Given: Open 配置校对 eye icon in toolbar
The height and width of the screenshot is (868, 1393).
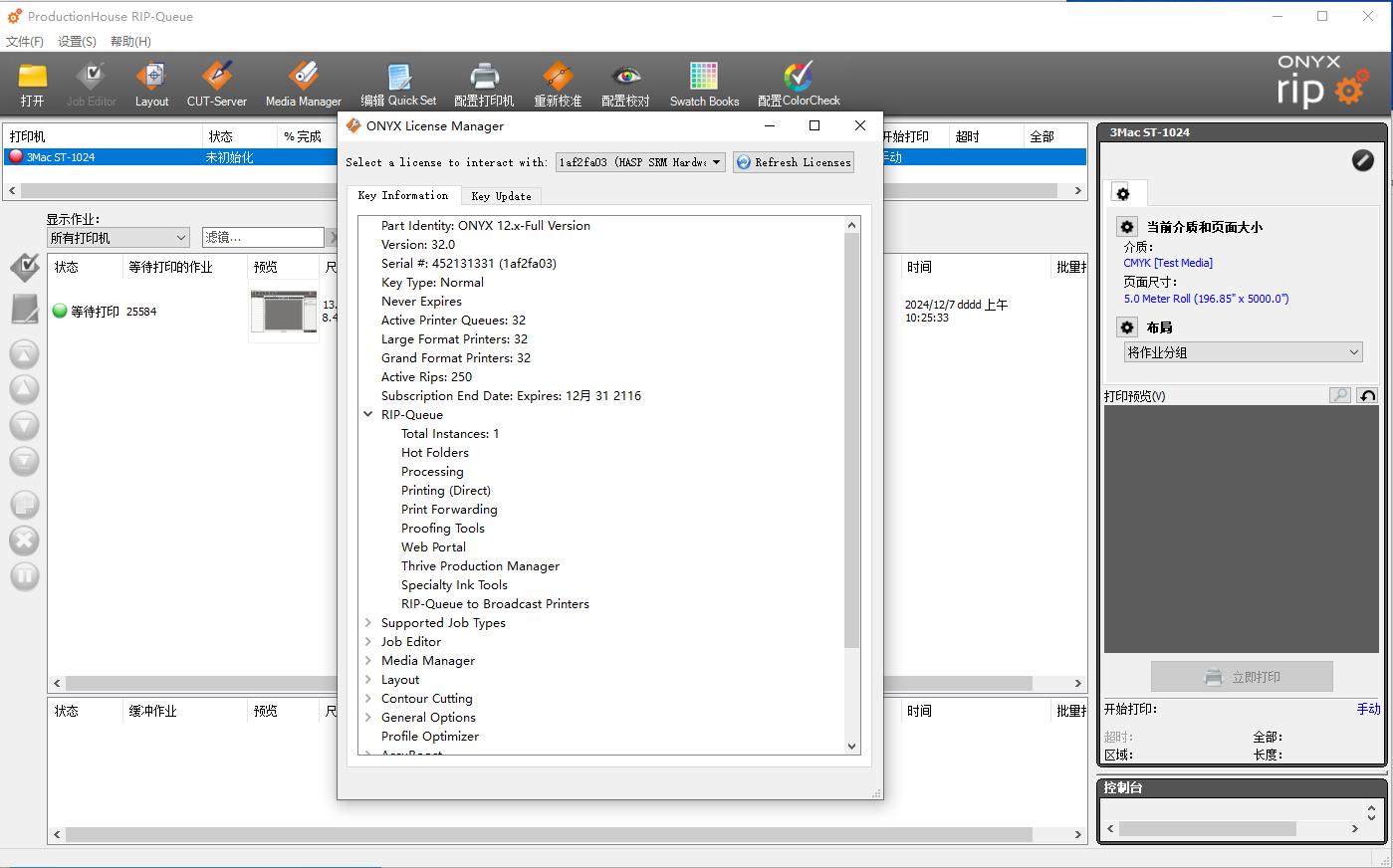Looking at the screenshot, I should coord(626,77).
